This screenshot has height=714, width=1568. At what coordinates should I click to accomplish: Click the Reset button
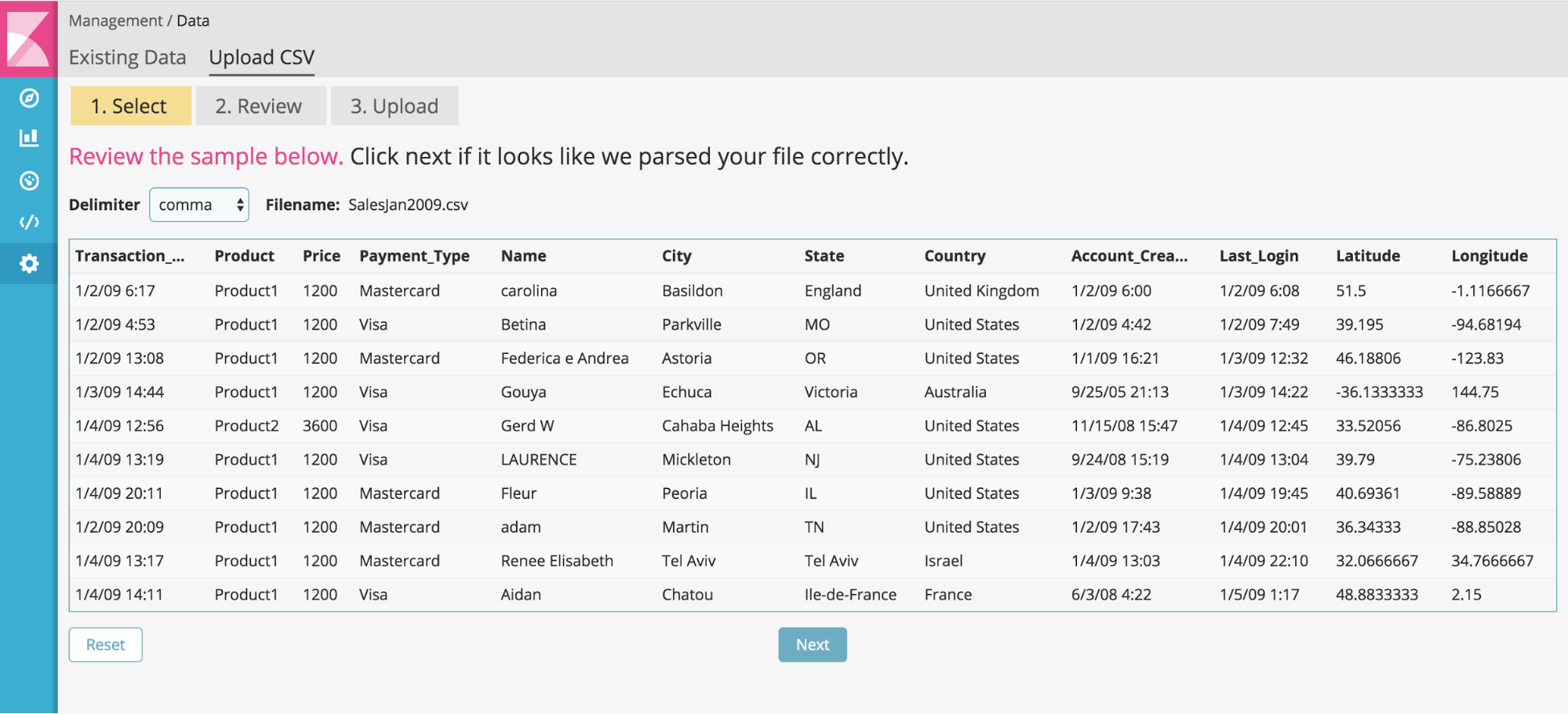[105, 645]
